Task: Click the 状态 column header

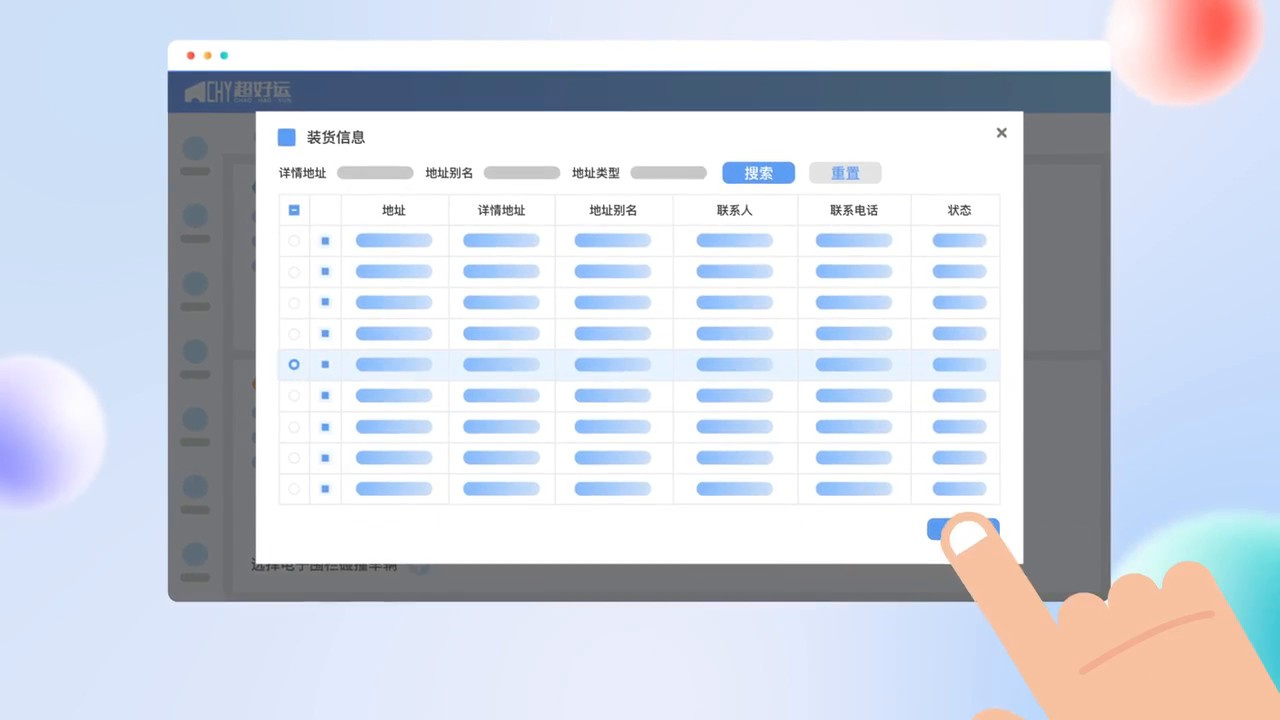Action: [959, 210]
